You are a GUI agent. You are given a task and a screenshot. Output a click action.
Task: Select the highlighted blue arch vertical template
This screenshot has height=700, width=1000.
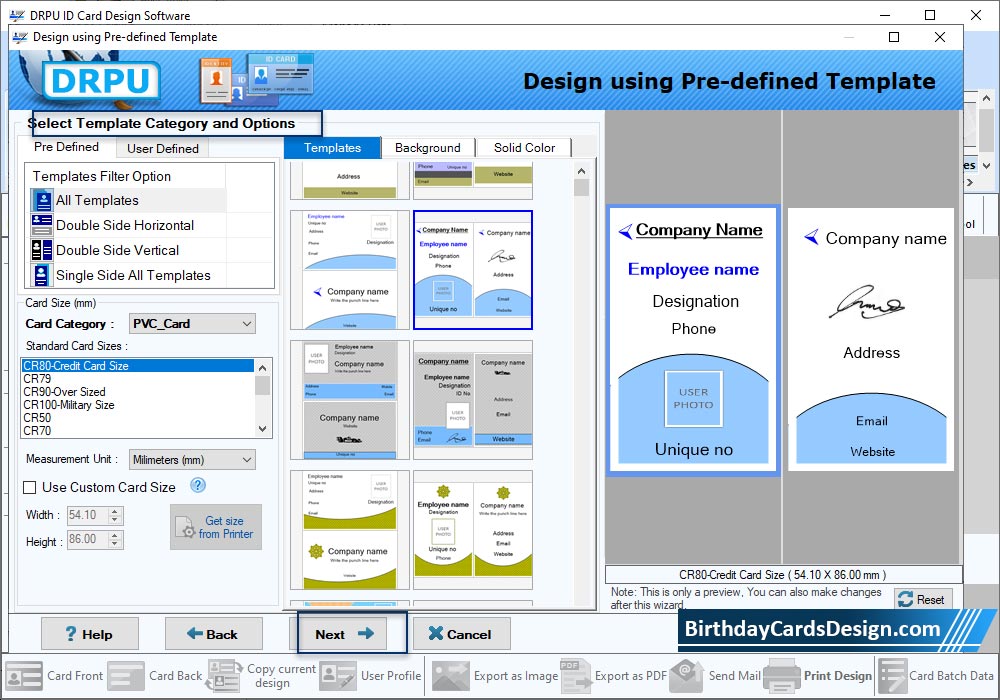point(473,270)
